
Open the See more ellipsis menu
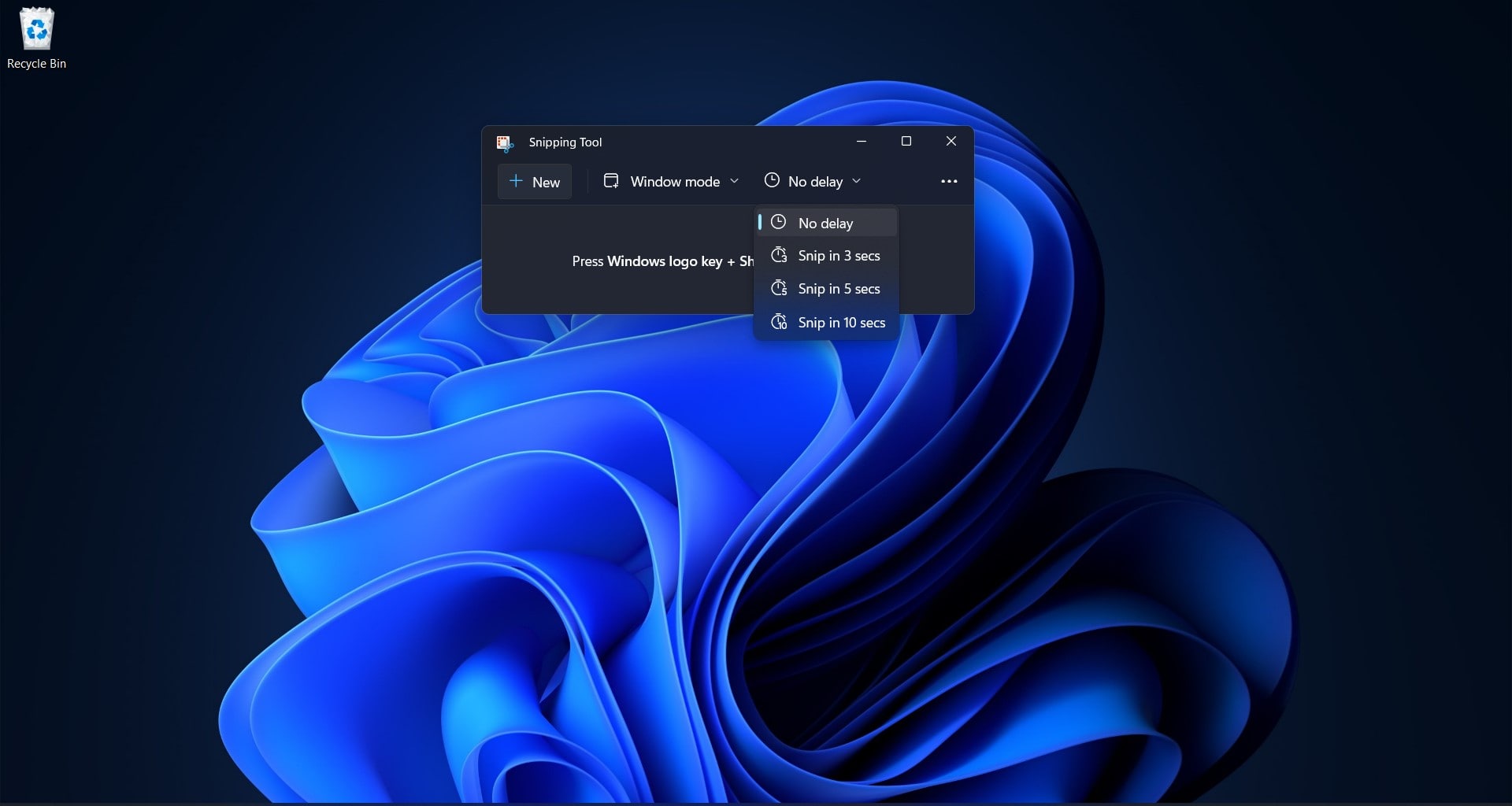[x=948, y=181]
